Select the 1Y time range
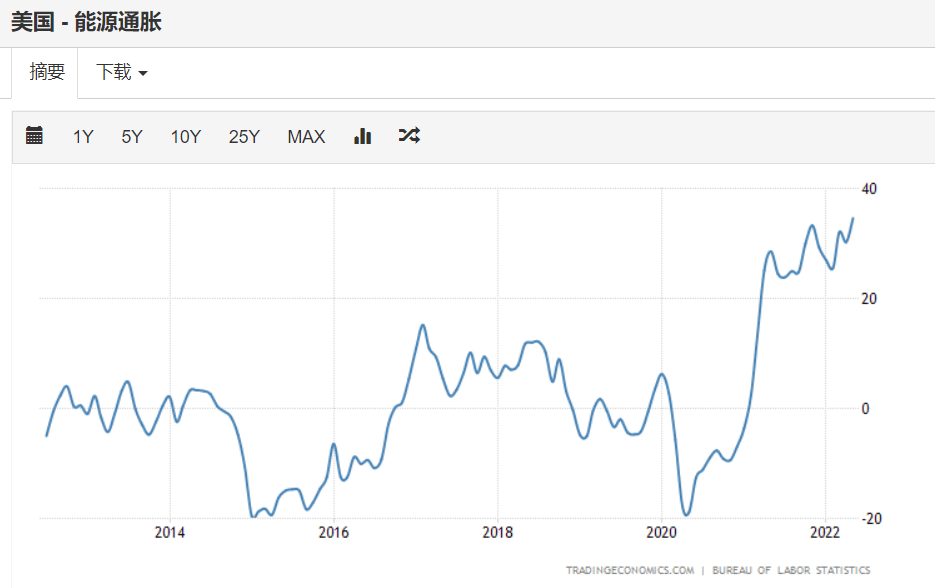The image size is (935, 588). [x=83, y=137]
